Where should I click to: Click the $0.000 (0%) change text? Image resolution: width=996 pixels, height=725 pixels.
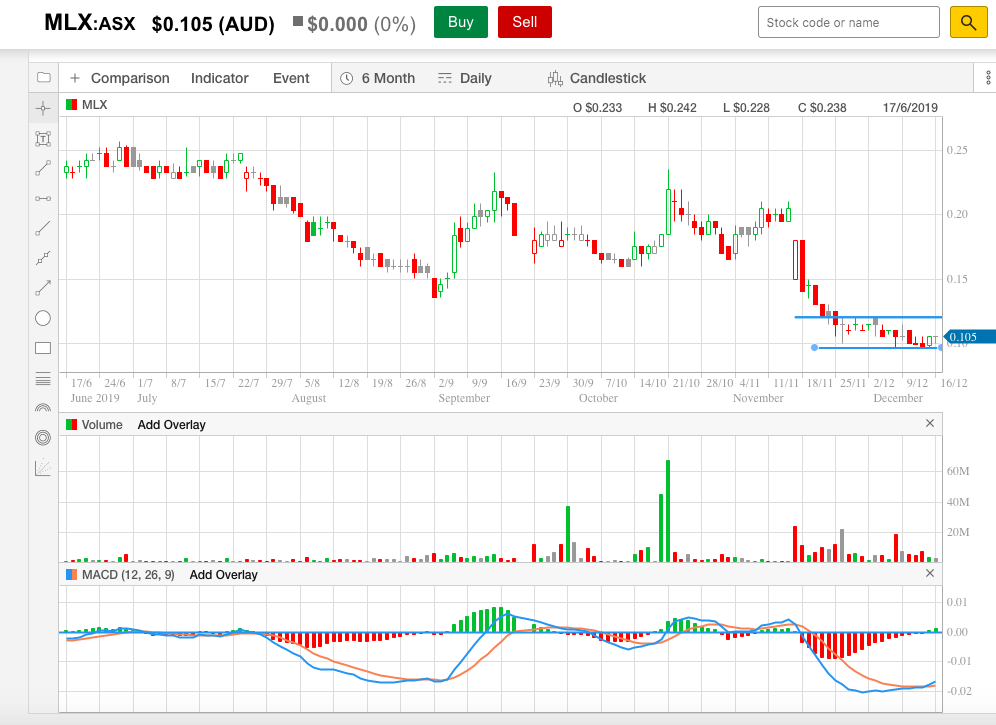coord(361,24)
